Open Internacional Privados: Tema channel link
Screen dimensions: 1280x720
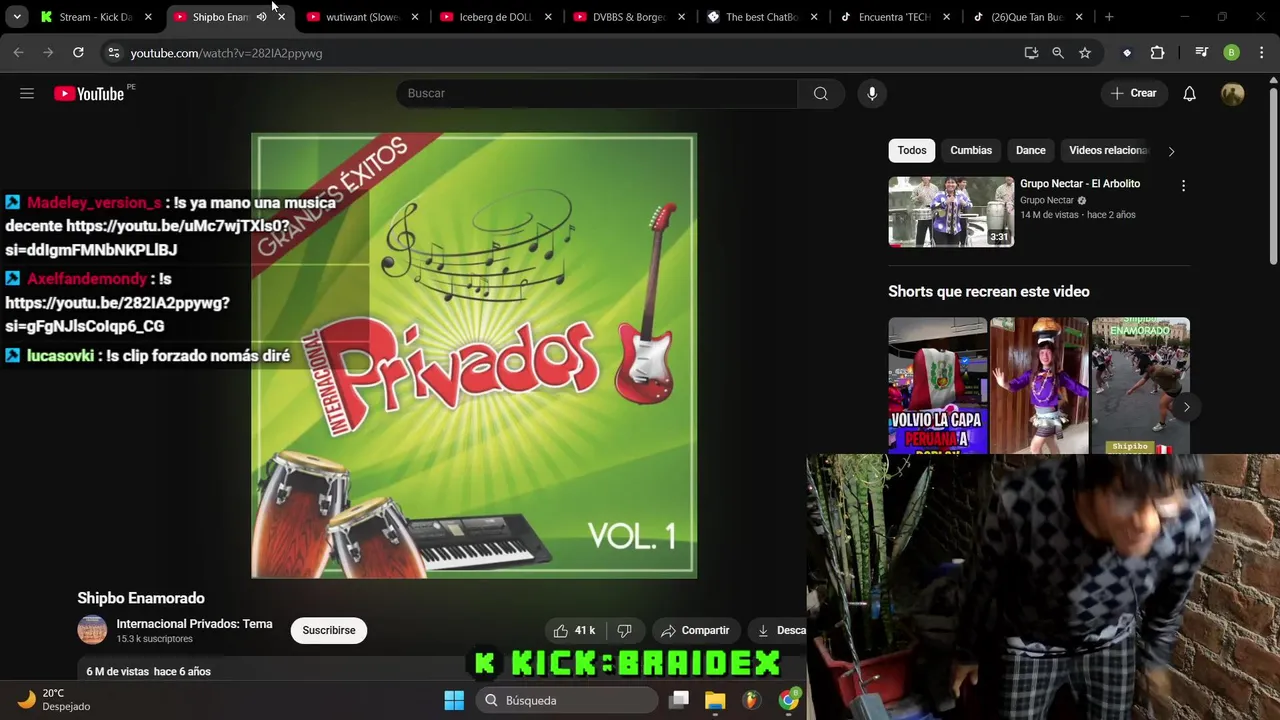pos(194,624)
